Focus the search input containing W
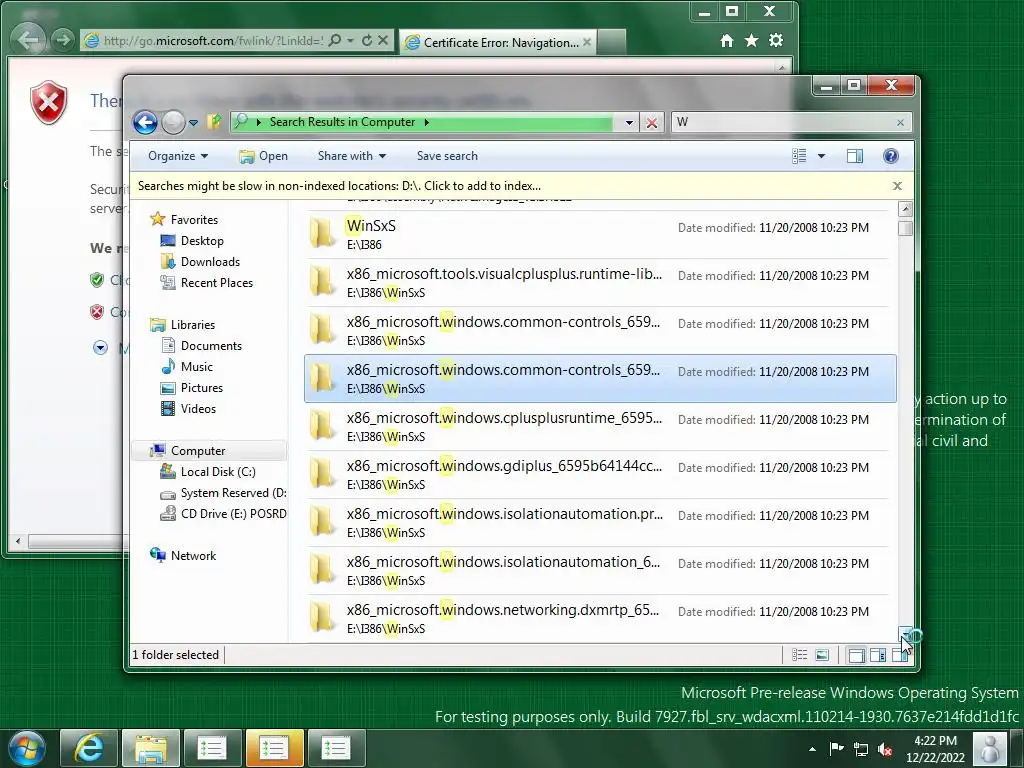This screenshot has height=768, width=1024. click(x=782, y=122)
